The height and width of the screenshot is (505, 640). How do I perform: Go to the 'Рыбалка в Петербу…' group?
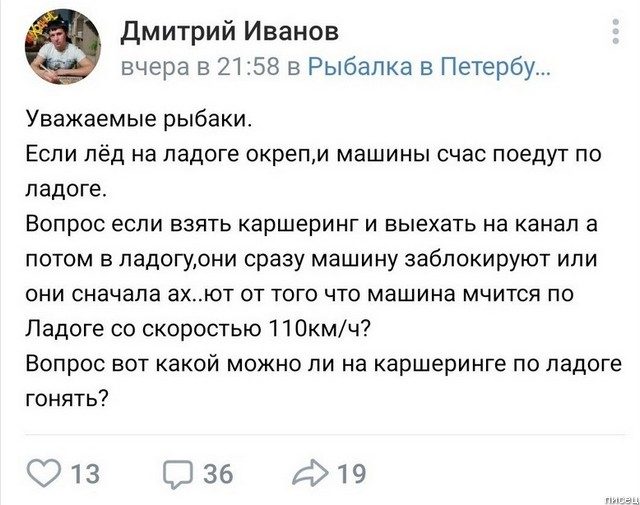click(x=428, y=67)
